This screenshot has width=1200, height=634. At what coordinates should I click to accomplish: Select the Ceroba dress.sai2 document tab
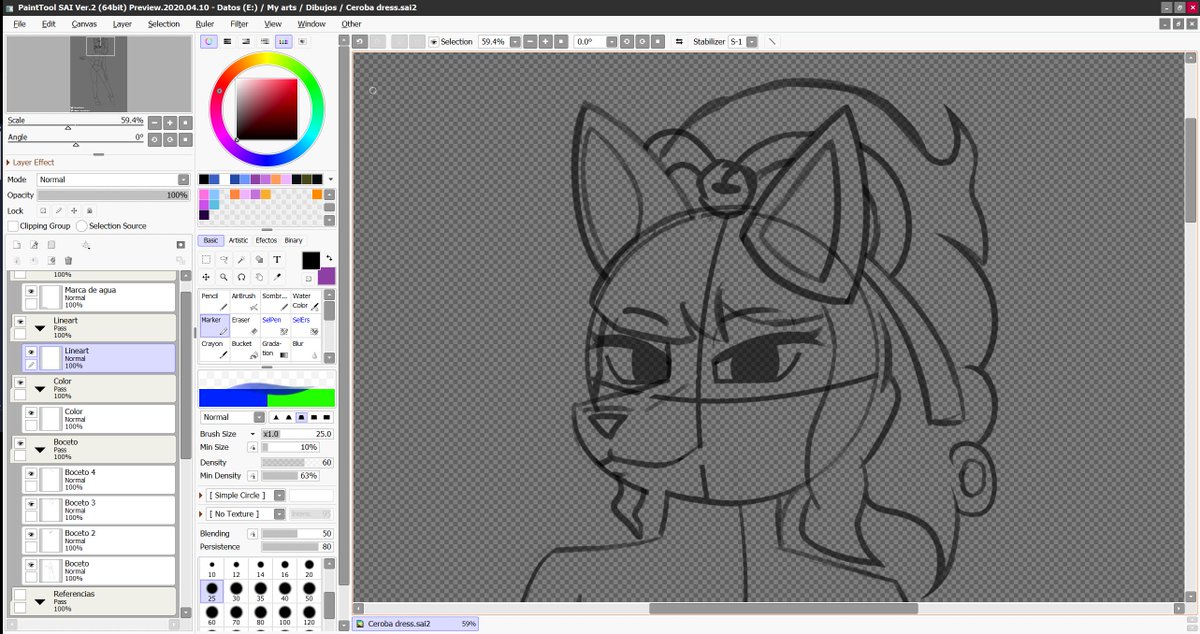pos(415,624)
